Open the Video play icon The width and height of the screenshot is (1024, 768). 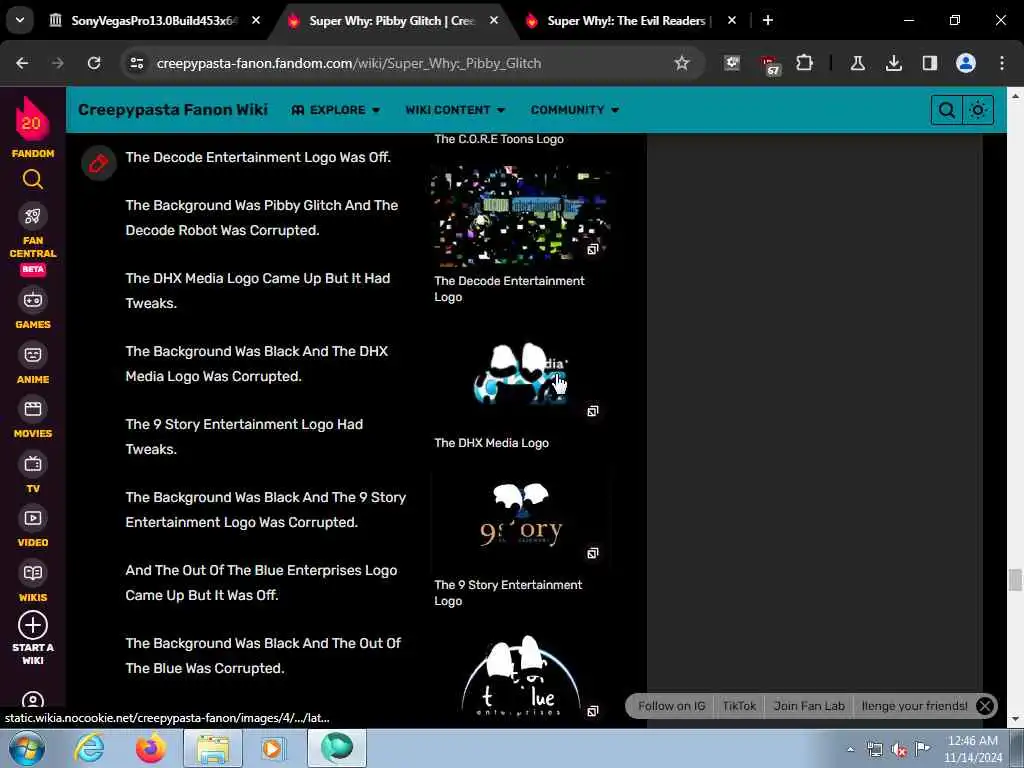33,518
